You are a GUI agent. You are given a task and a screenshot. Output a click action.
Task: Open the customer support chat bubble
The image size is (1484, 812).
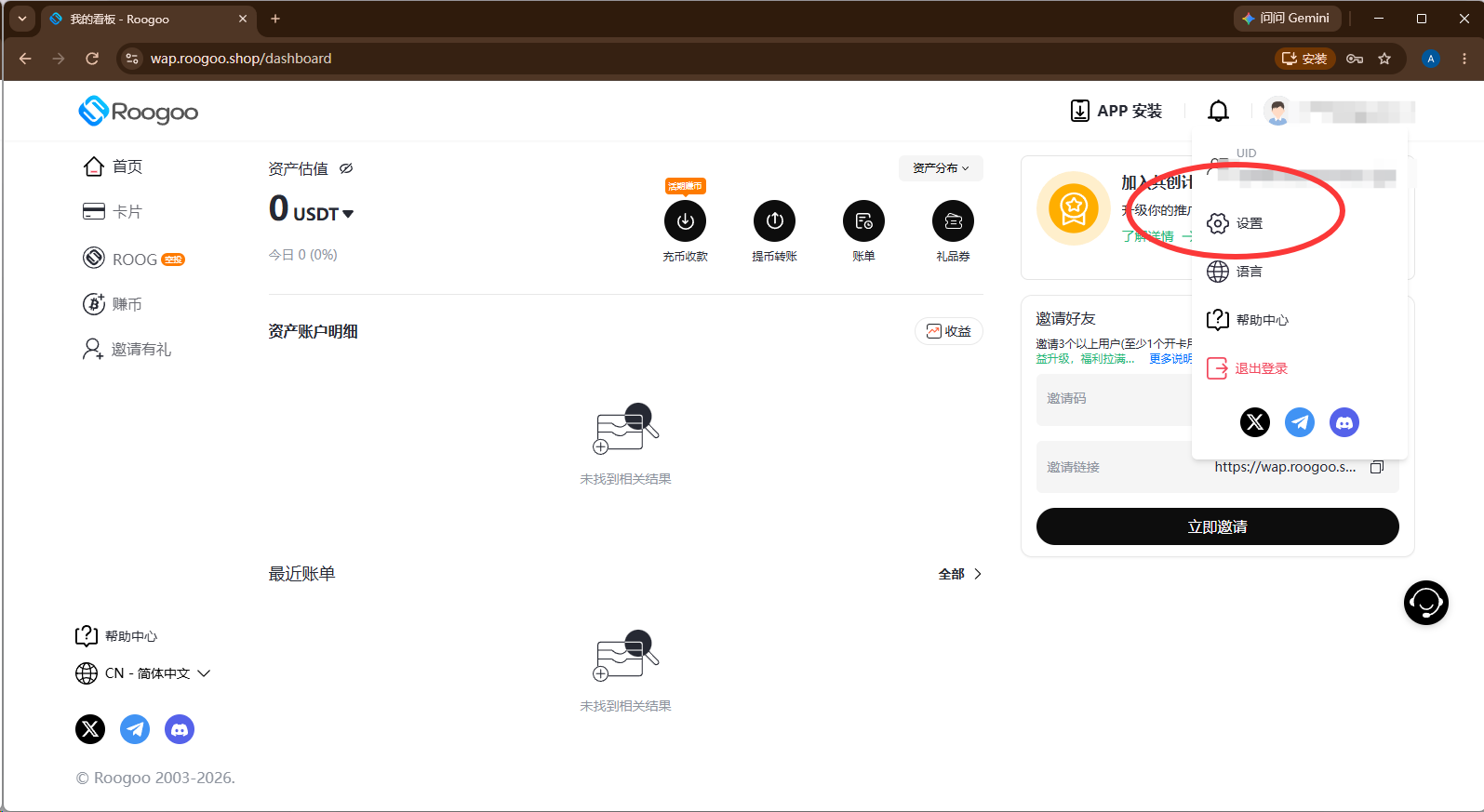coord(1425,603)
